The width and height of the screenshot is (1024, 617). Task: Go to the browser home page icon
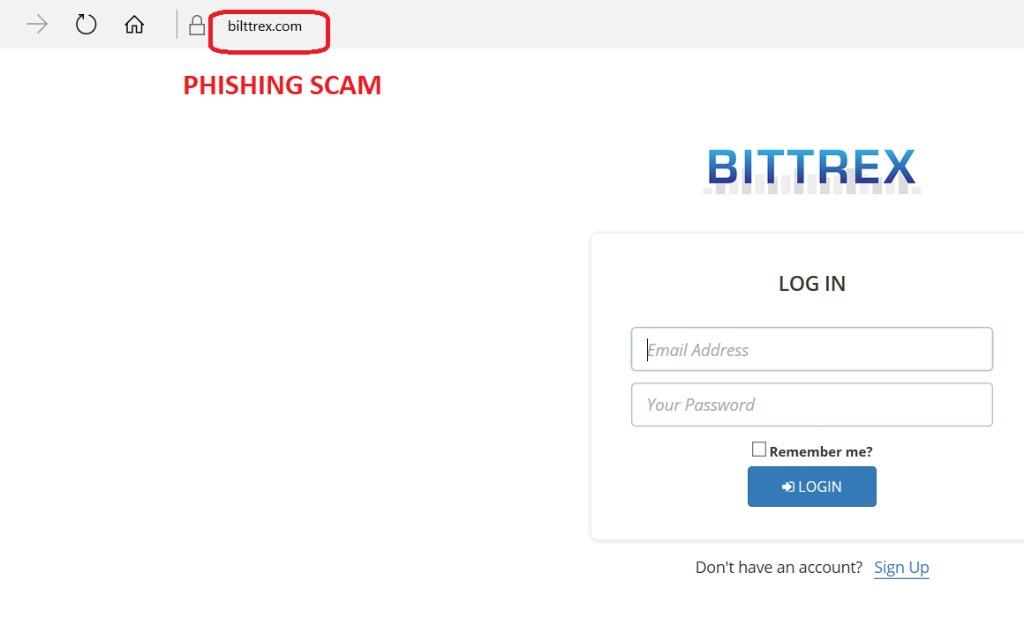coord(135,25)
